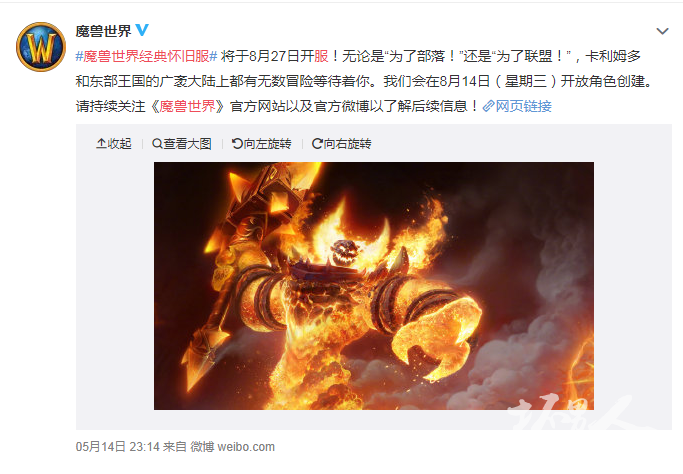Open the 魔兽世界 account name link
This screenshot has width=683, height=474.
(103, 31)
